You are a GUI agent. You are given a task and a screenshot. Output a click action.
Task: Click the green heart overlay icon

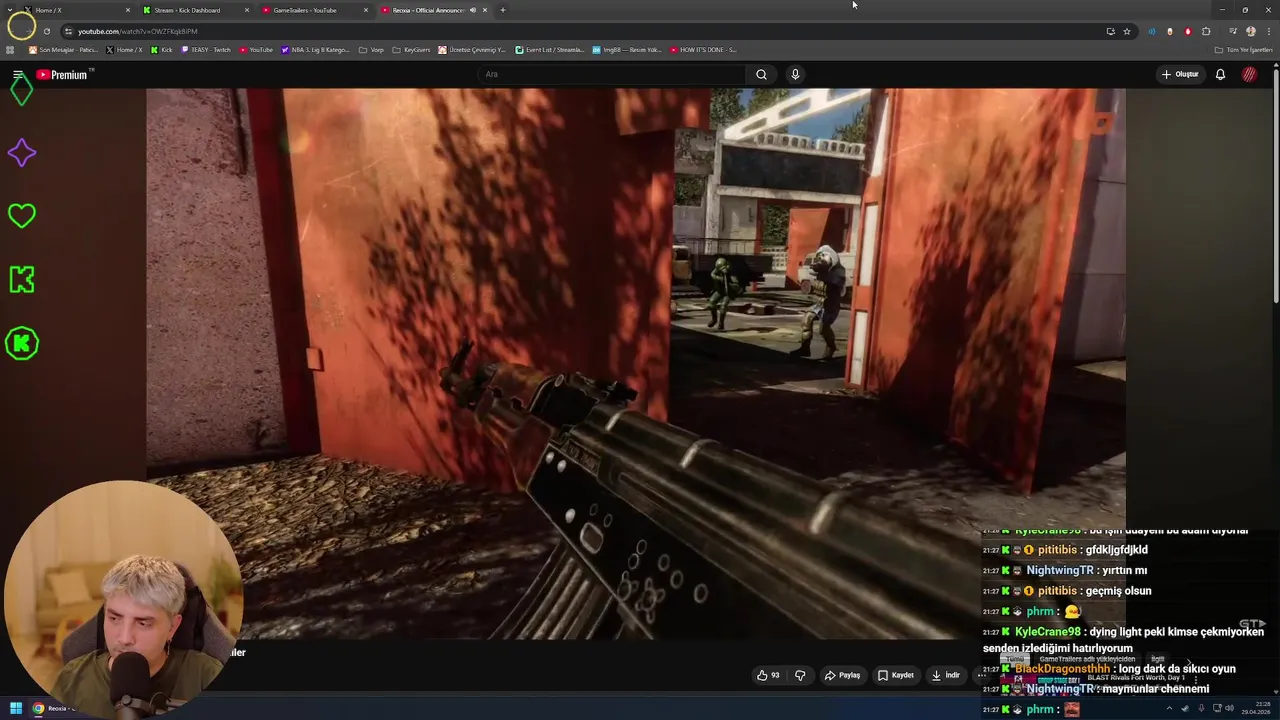(21, 215)
